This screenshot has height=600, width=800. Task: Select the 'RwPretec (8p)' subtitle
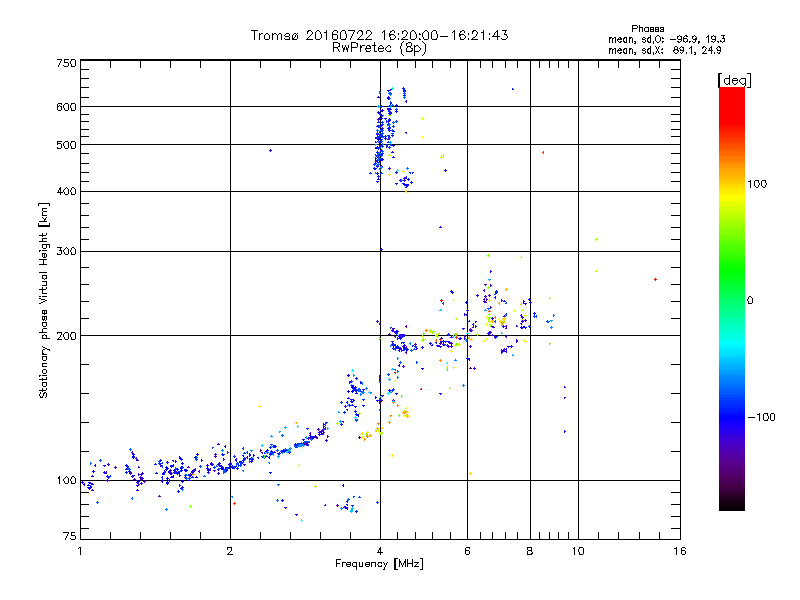379,48
